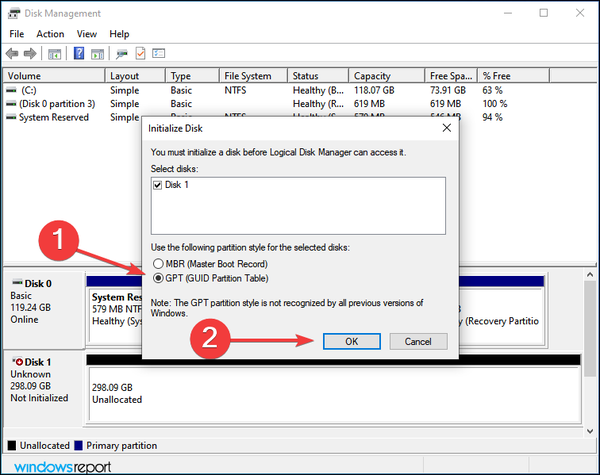Click the Disk 1 'Unknown' label
The width and height of the screenshot is (600, 475).
pos(30,374)
